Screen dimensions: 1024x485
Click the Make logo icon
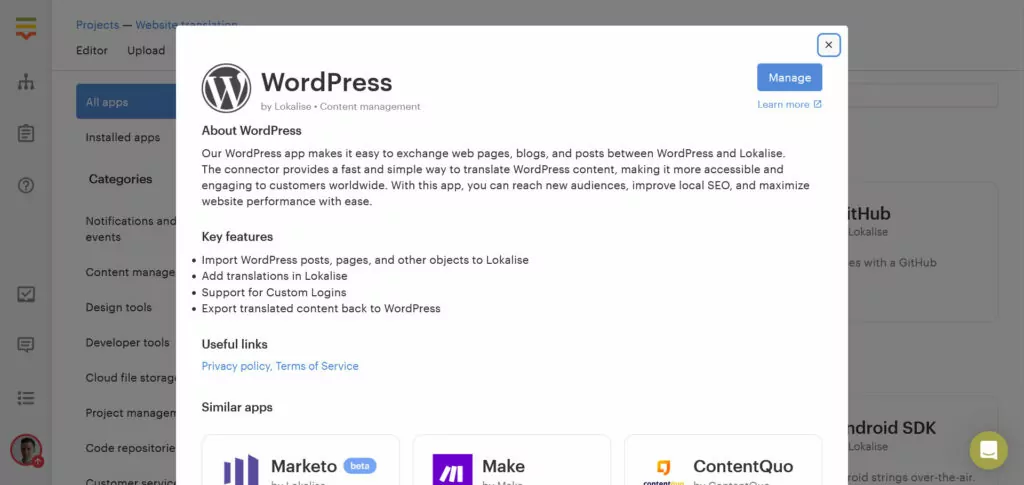coord(452,469)
